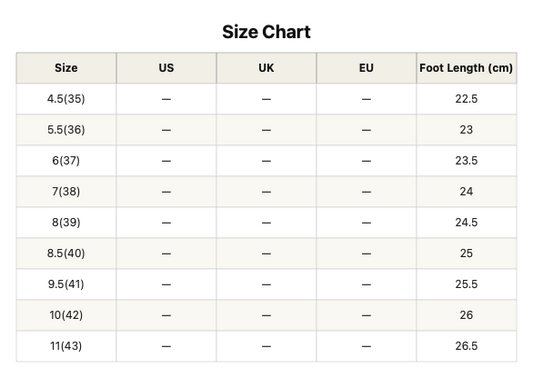Select the 4.5(35) size cell
The image size is (533, 378).
pyautogui.click(x=66, y=99)
